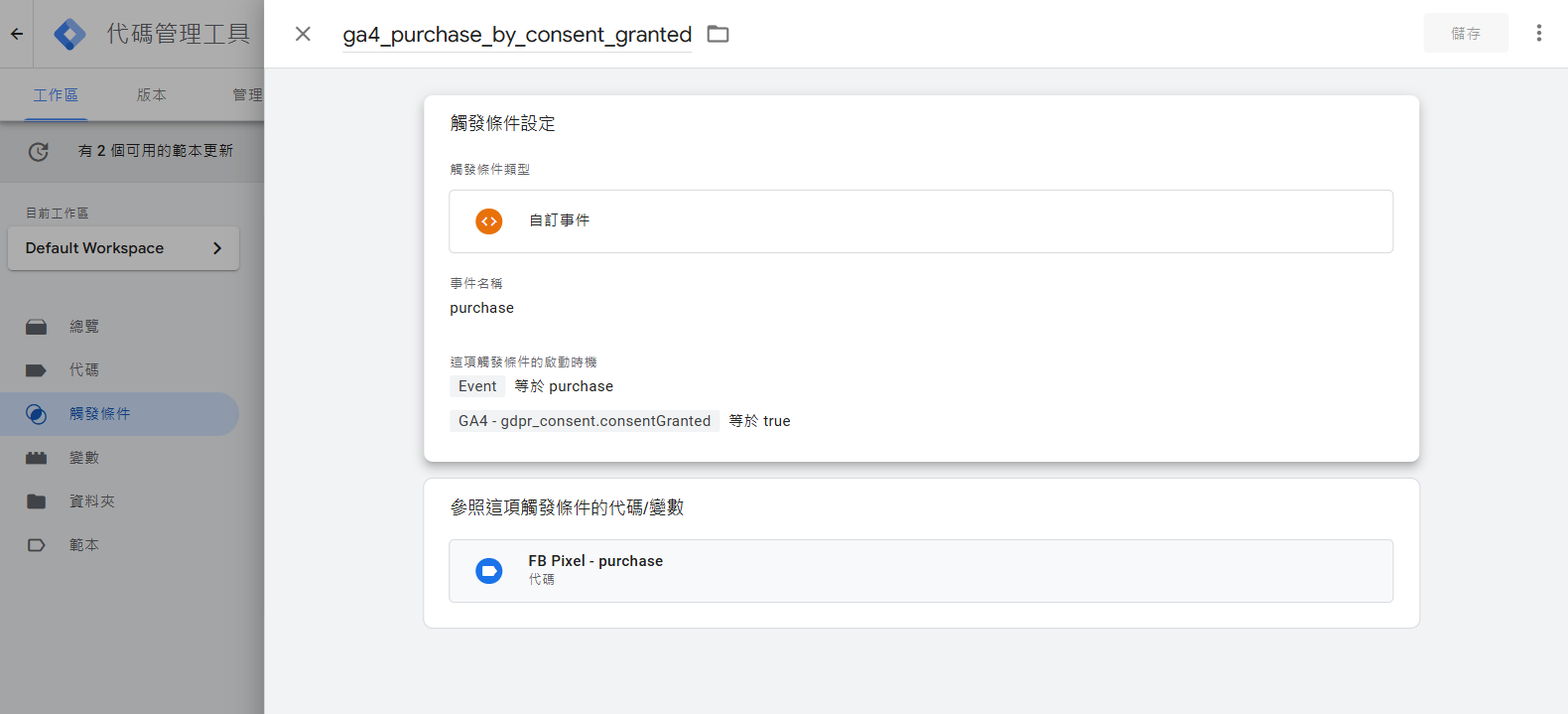
Task: Click the orange custom event trigger icon
Action: 488,220
